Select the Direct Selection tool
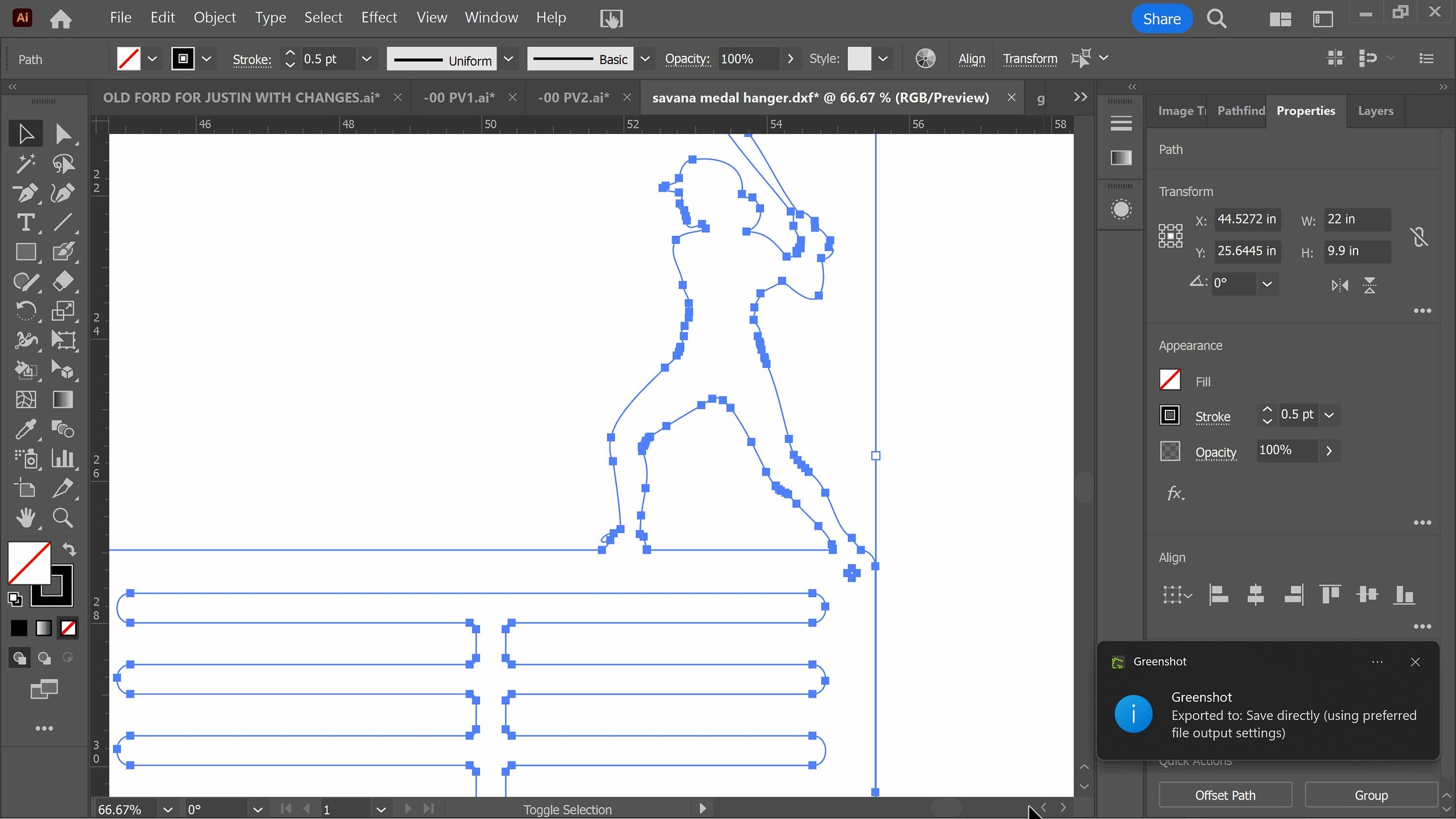This screenshot has height=819, width=1456. (62, 134)
